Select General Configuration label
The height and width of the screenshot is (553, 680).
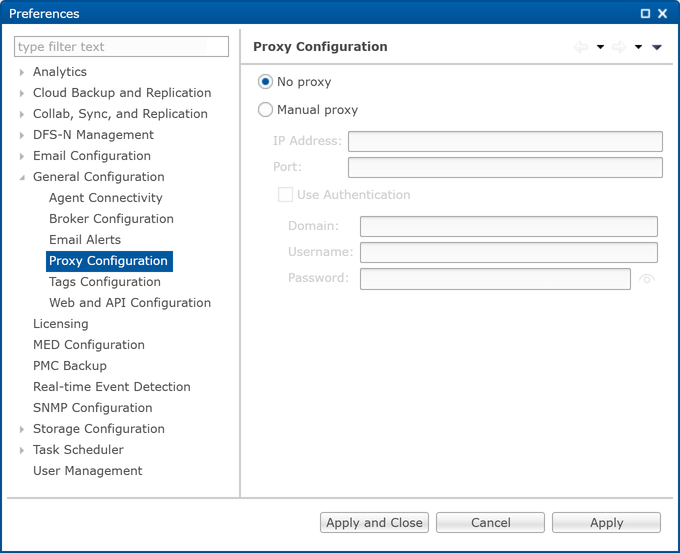pos(99,177)
